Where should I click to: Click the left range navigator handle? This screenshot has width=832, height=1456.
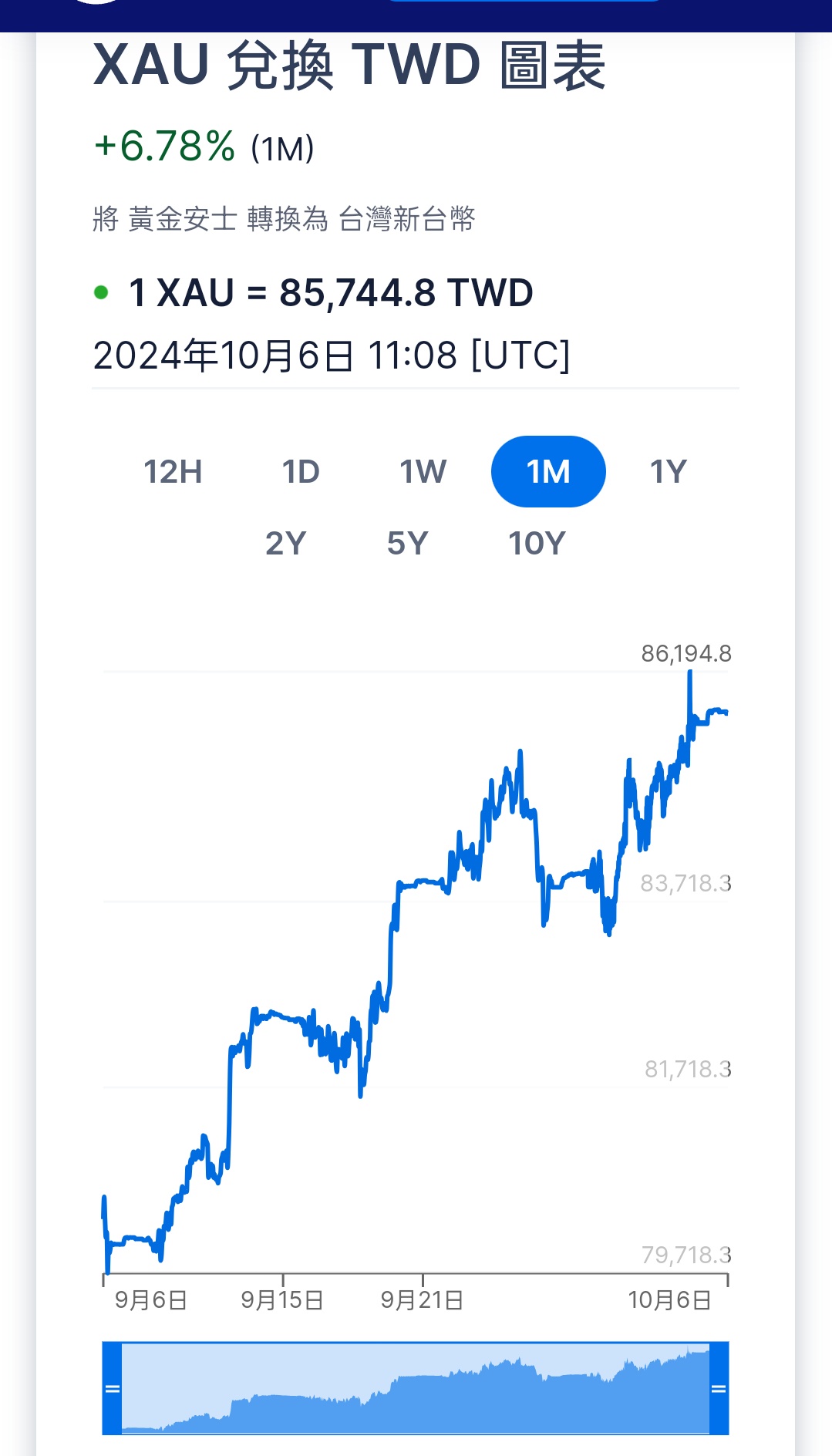[x=113, y=1388]
